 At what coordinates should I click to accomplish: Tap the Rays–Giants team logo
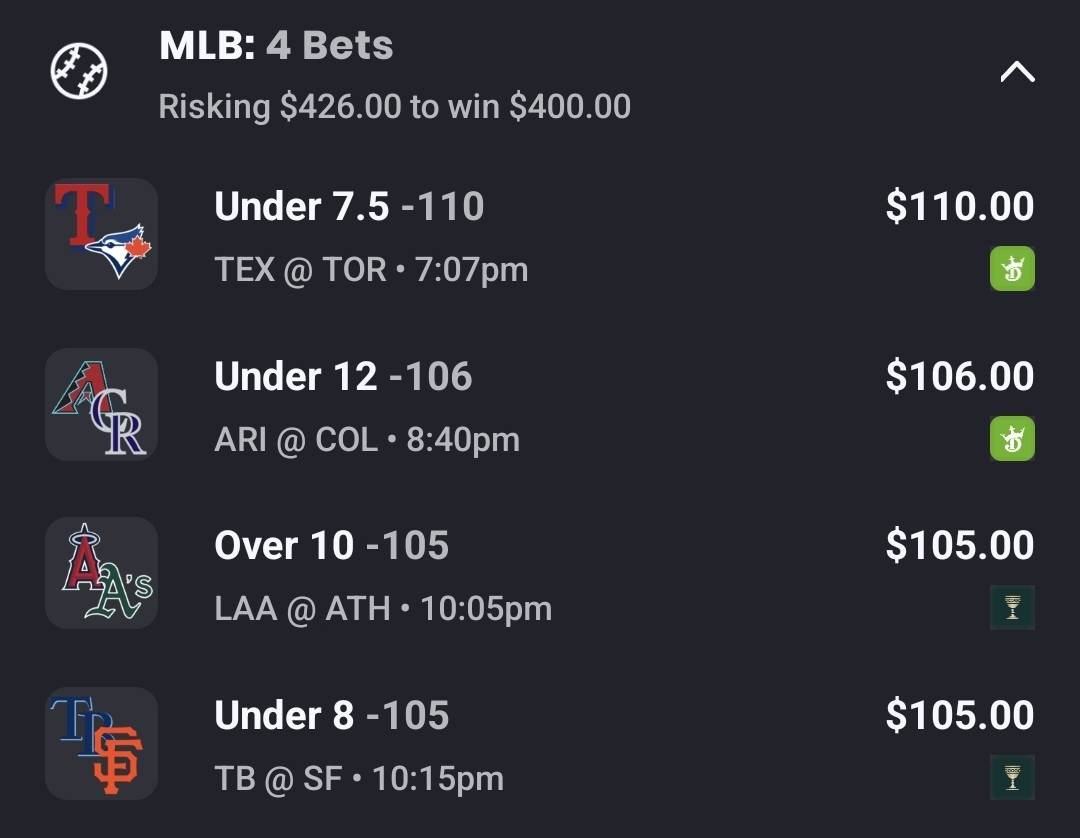pos(101,743)
